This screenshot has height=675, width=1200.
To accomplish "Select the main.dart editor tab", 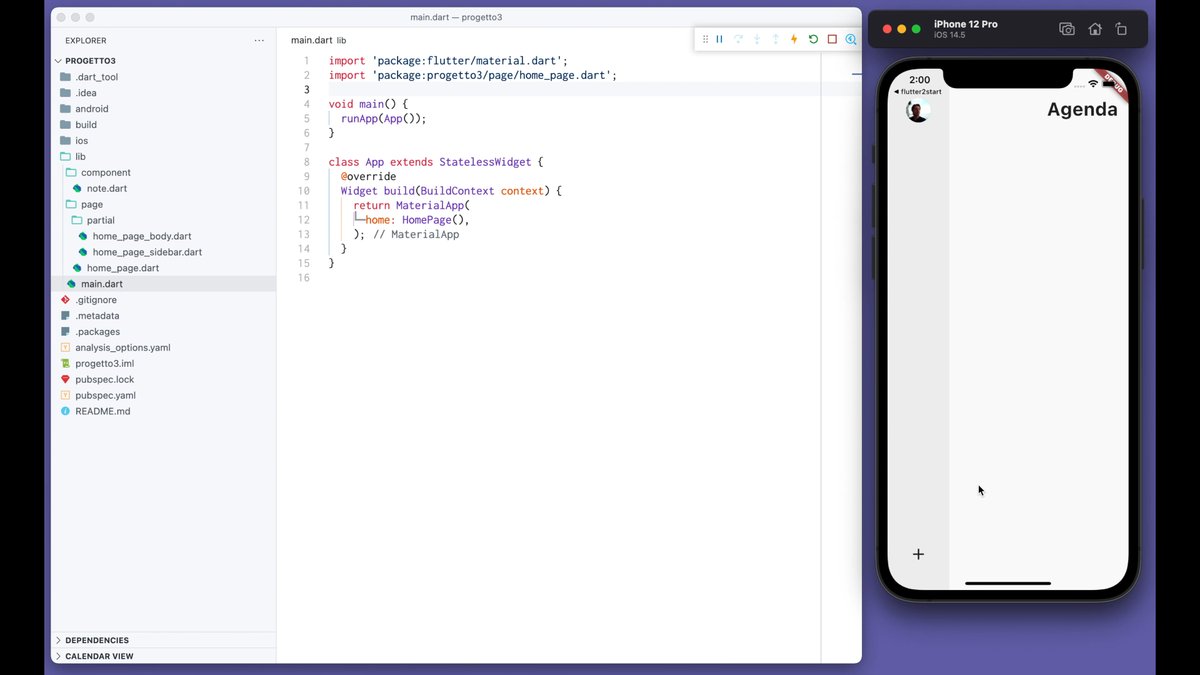I will pyautogui.click(x=311, y=41).
